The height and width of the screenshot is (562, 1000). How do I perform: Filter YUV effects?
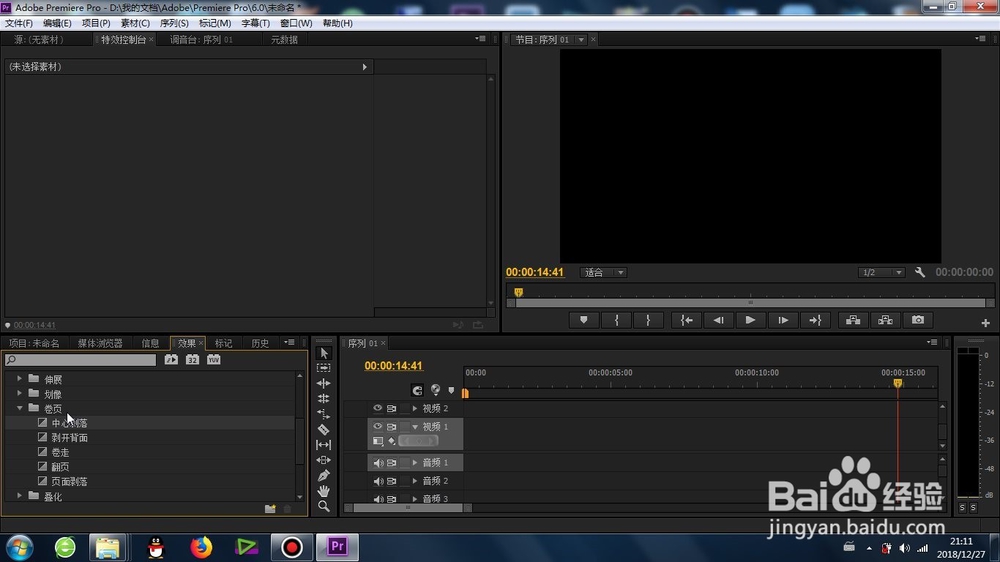213,360
